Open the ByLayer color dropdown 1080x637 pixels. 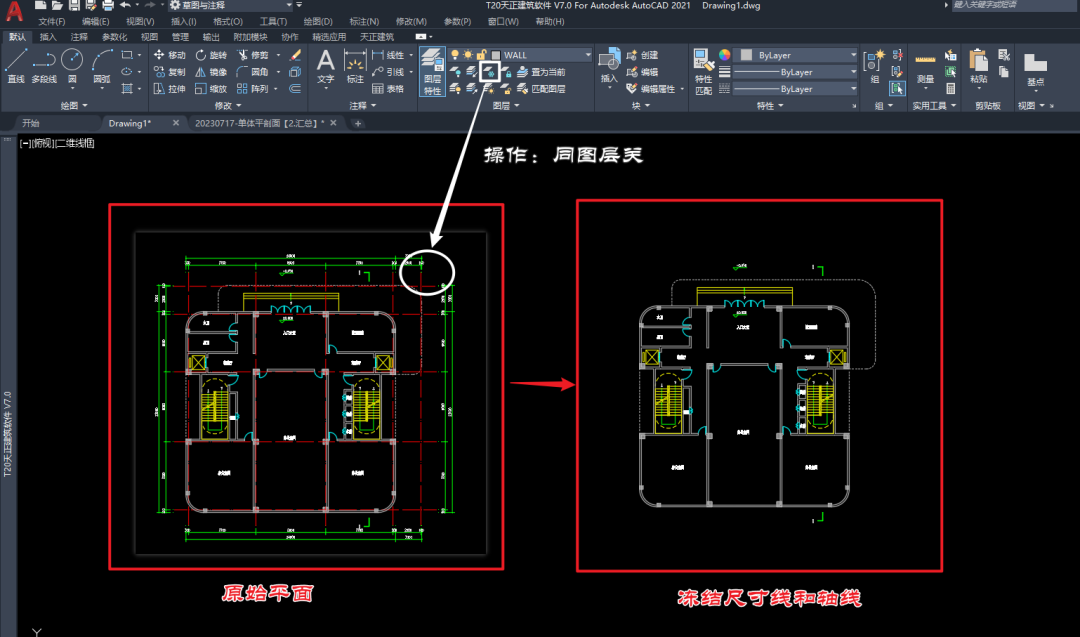(x=855, y=55)
